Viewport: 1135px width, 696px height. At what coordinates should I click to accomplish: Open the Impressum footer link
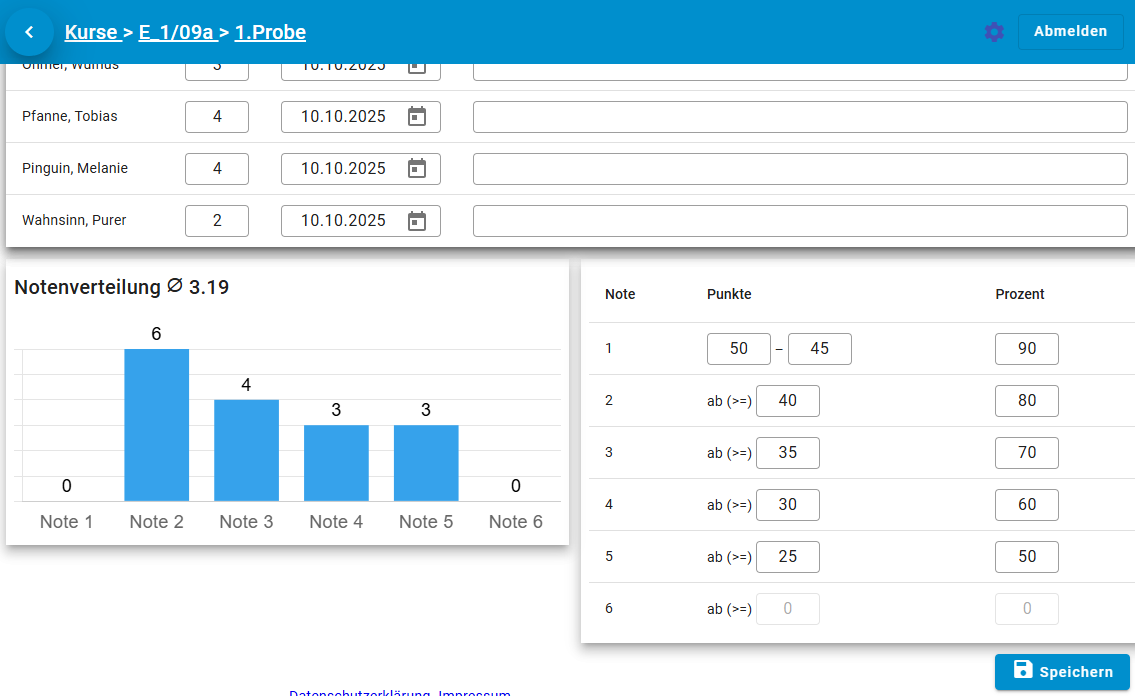click(x=475, y=692)
